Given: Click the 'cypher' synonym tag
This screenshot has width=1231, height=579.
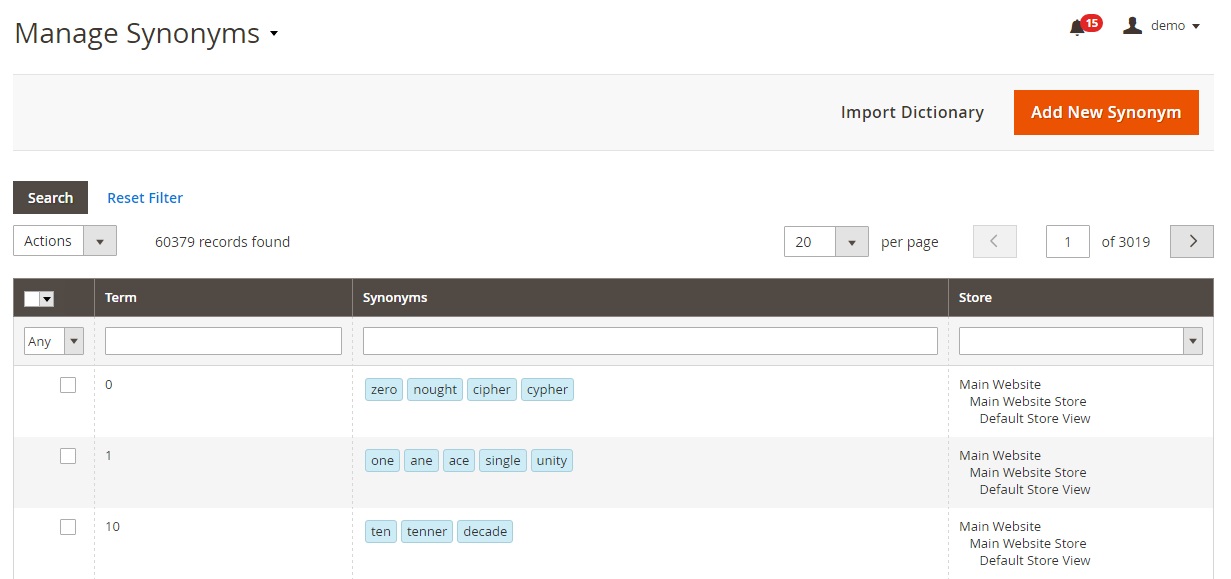Looking at the screenshot, I should [x=547, y=390].
